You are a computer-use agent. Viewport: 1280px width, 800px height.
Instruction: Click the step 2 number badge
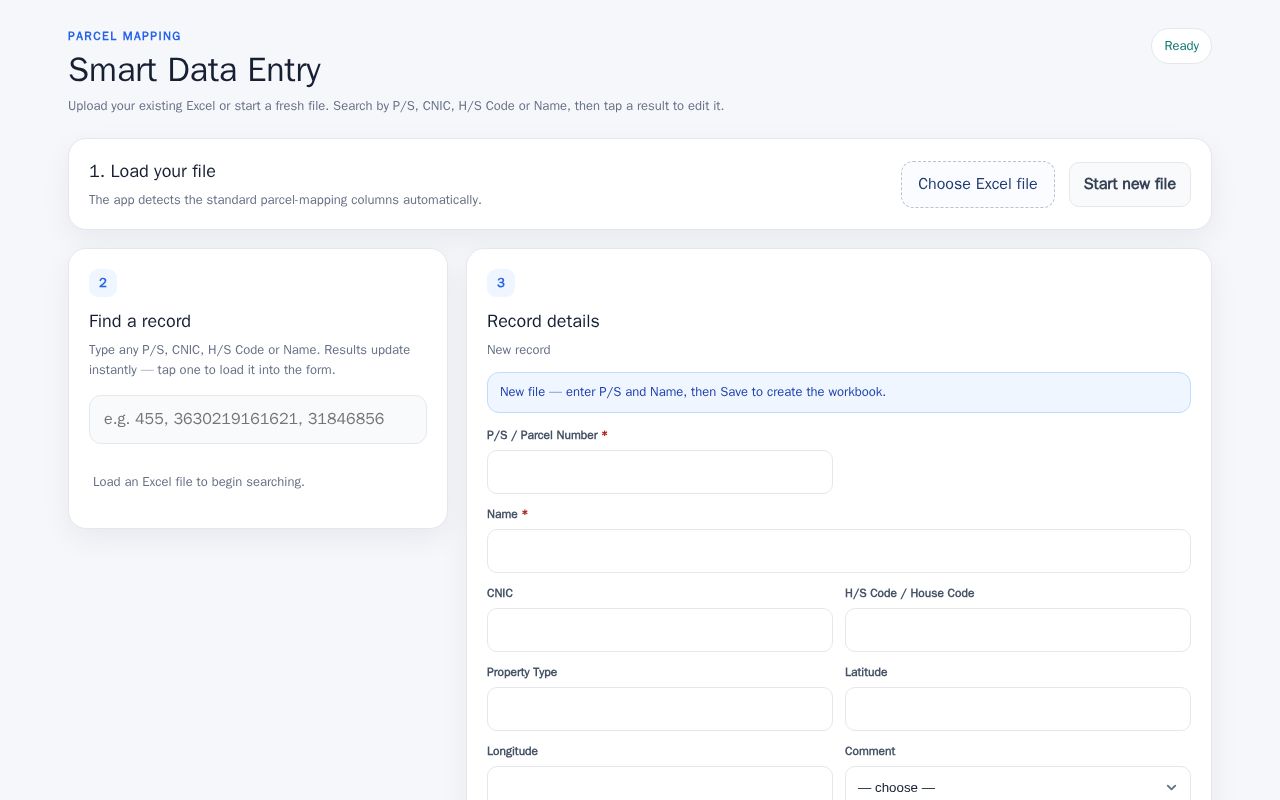pos(103,283)
